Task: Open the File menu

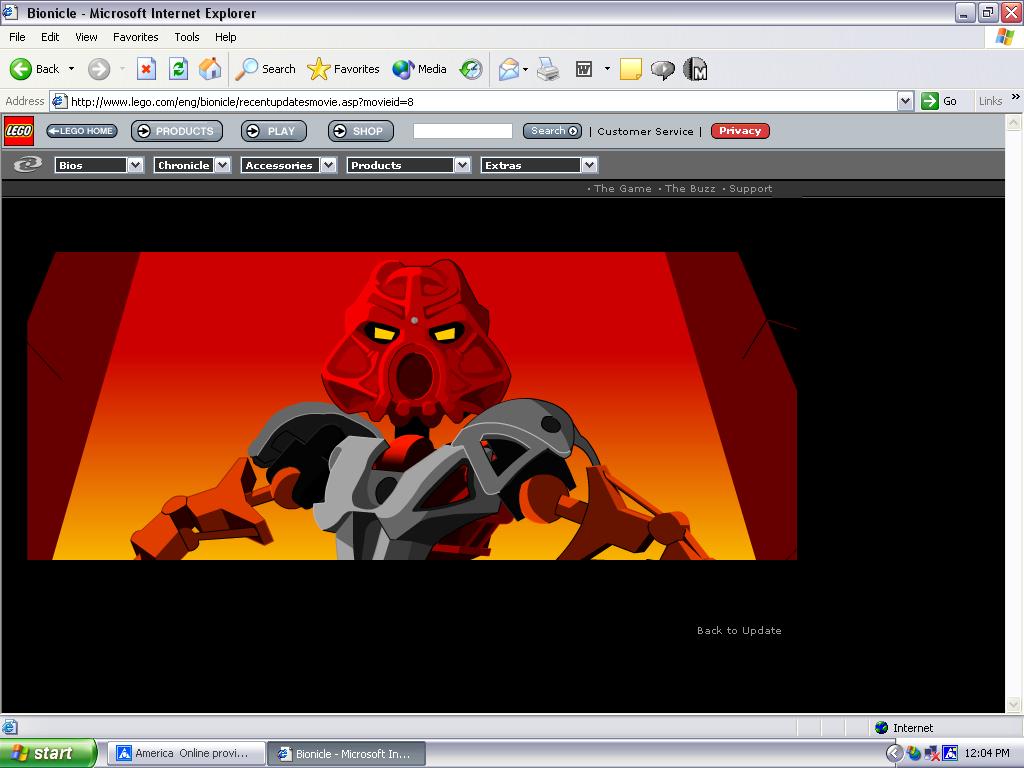Action: point(18,37)
